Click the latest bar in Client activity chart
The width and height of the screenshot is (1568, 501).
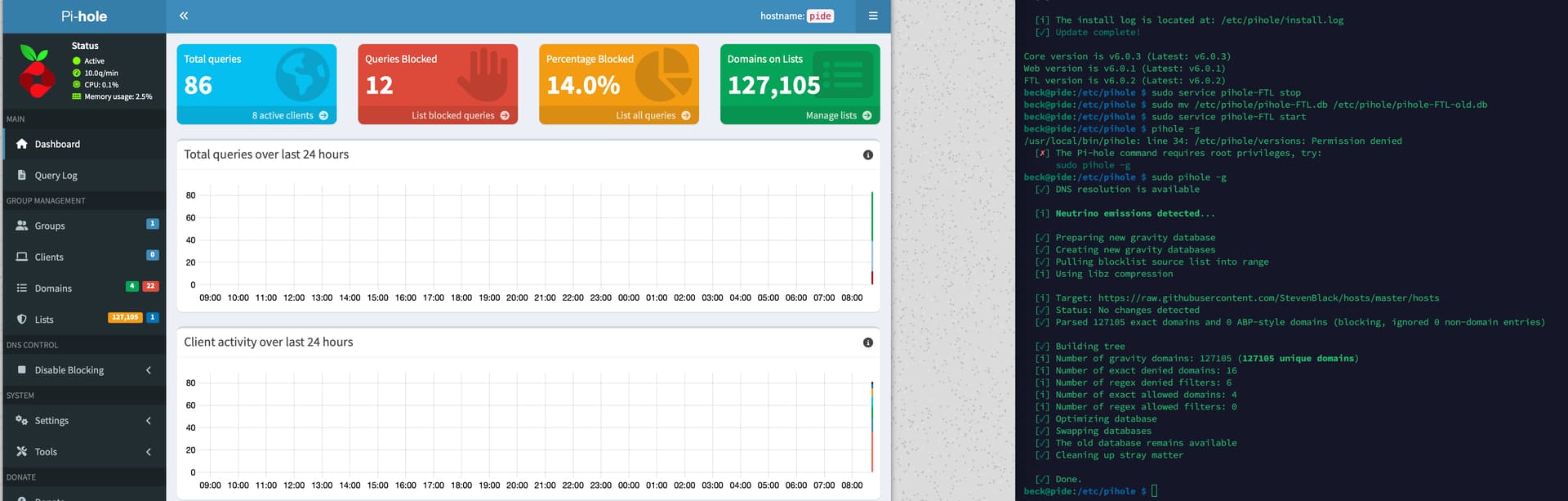click(872, 427)
